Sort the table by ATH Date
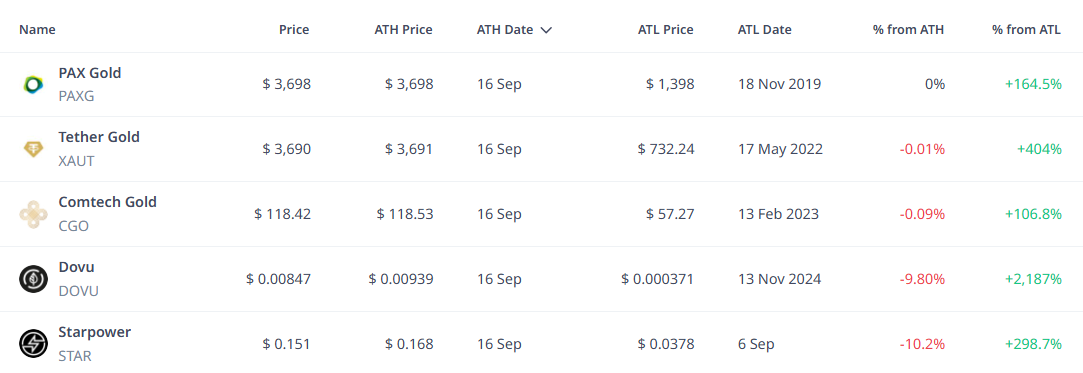 [505, 30]
